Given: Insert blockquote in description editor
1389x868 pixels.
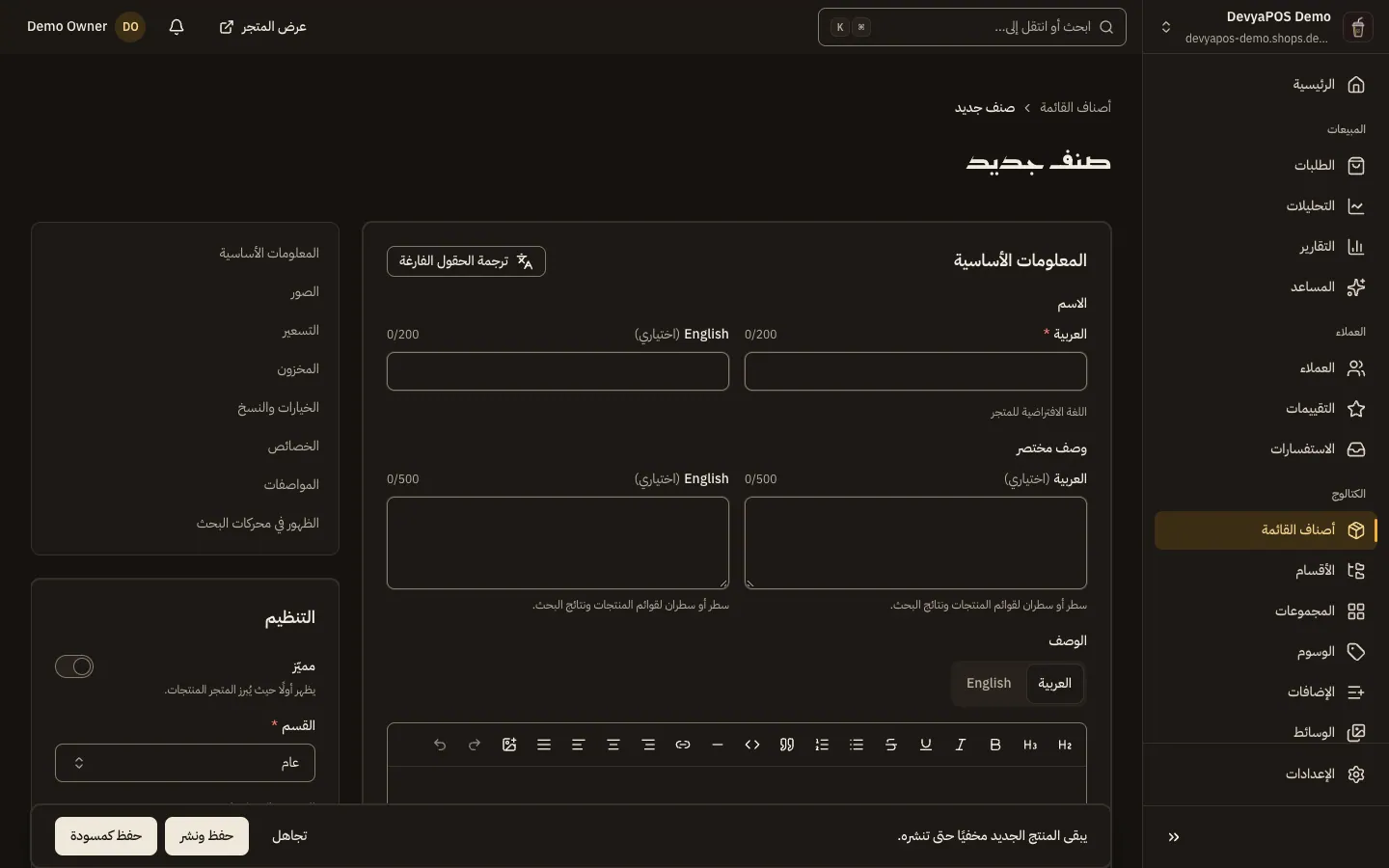Looking at the screenshot, I should pyautogui.click(x=787, y=745).
